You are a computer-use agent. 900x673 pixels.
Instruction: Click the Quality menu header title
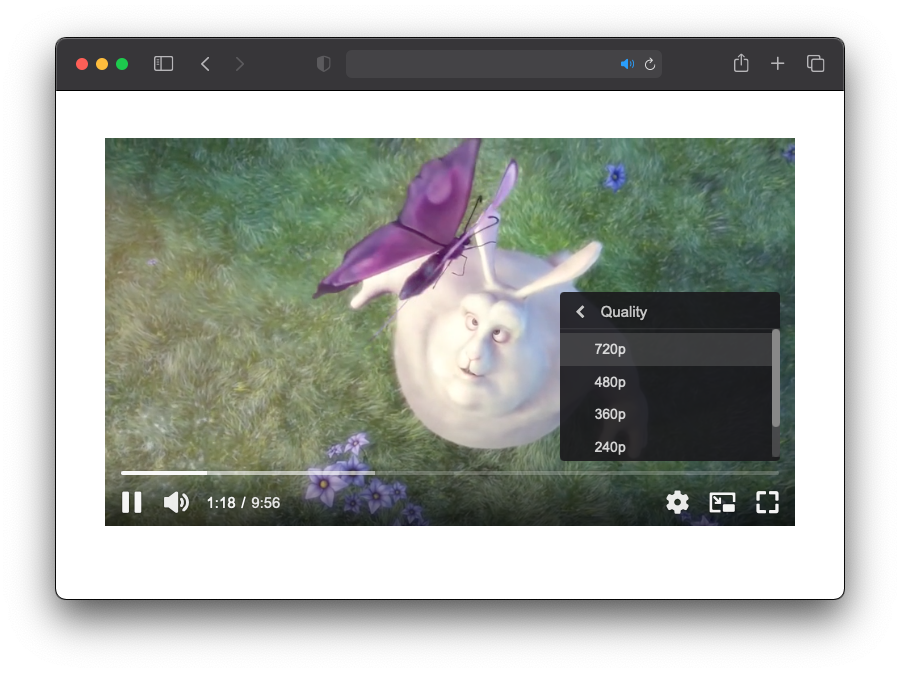coord(623,312)
